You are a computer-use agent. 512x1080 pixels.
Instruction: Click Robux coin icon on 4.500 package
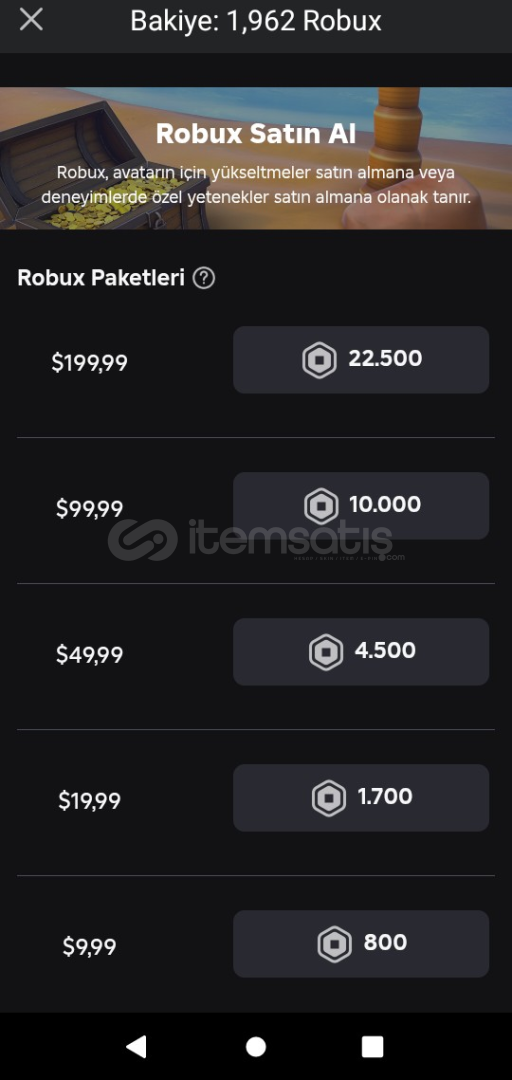click(326, 652)
